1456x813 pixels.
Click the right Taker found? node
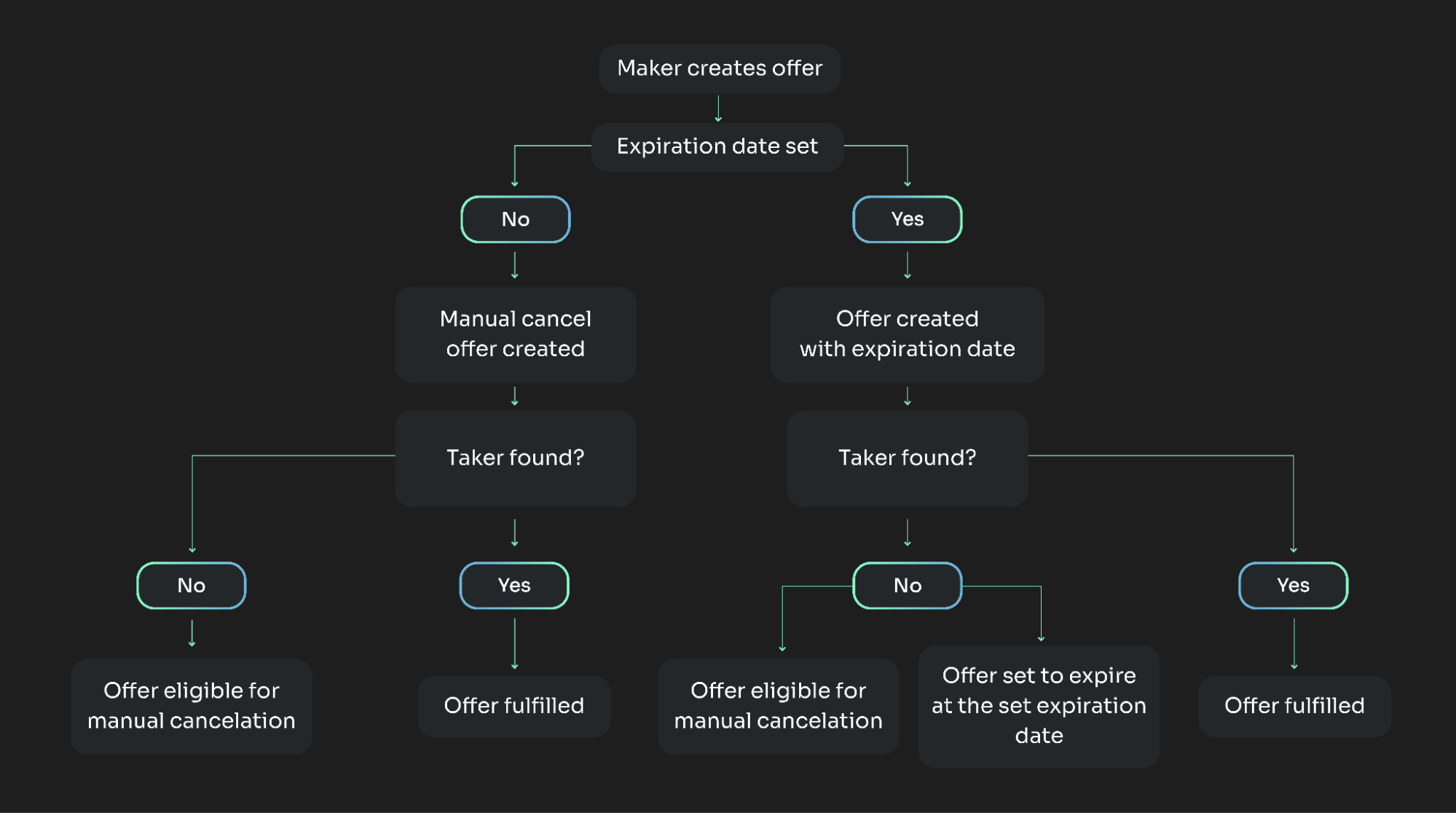[x=908, y=458]
